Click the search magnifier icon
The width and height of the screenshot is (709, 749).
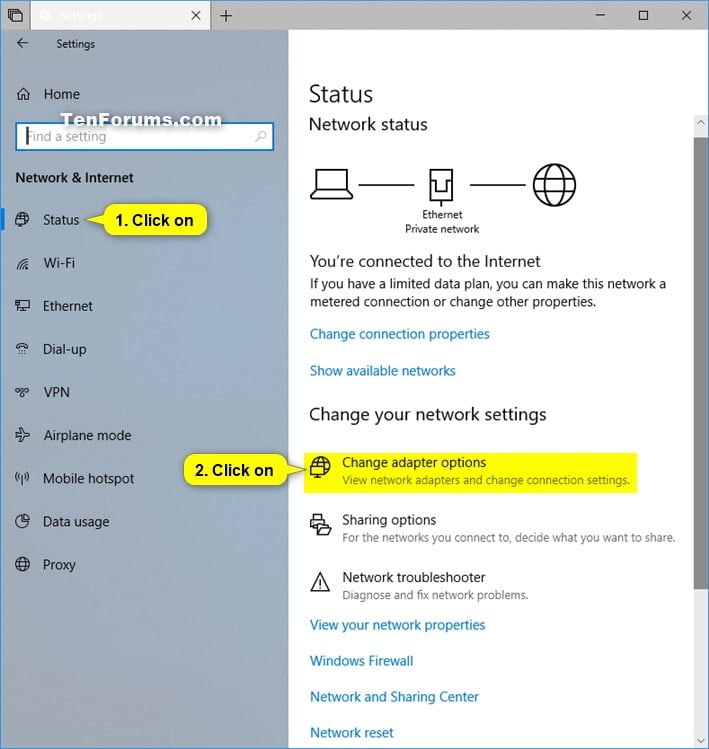[x=260, y=137]
